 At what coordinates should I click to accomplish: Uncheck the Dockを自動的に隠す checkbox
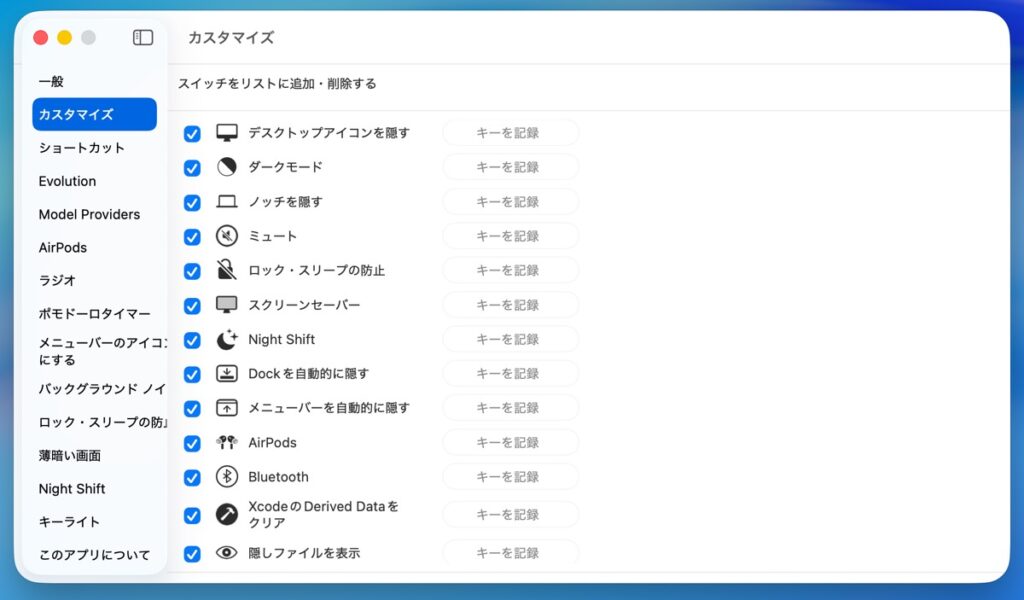(x=192, y=374)
